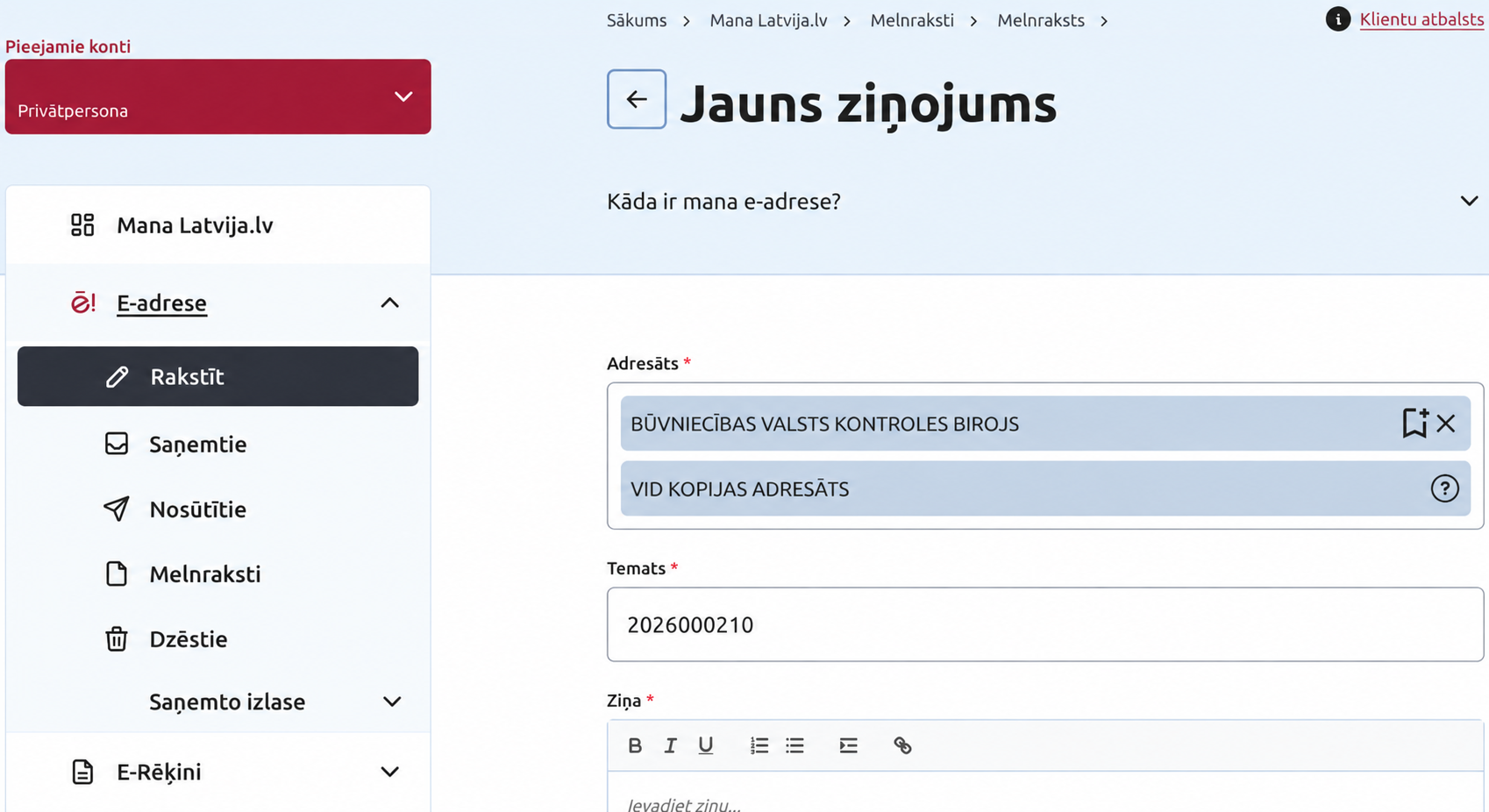This screenshot has width=1489, height=812.
Task: Insert a numbered list
Action: 759,745
